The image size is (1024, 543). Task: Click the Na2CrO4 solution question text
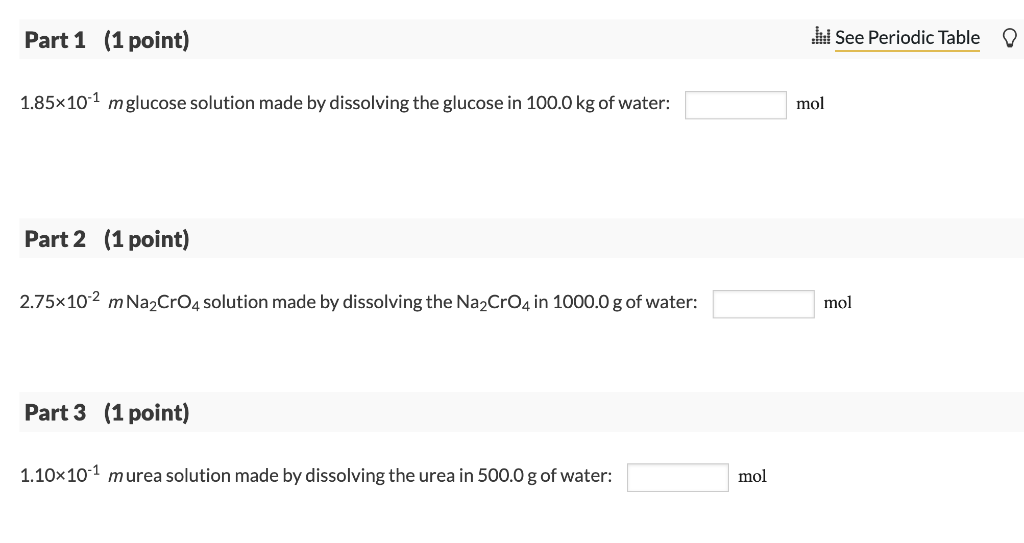pos(420,302)
